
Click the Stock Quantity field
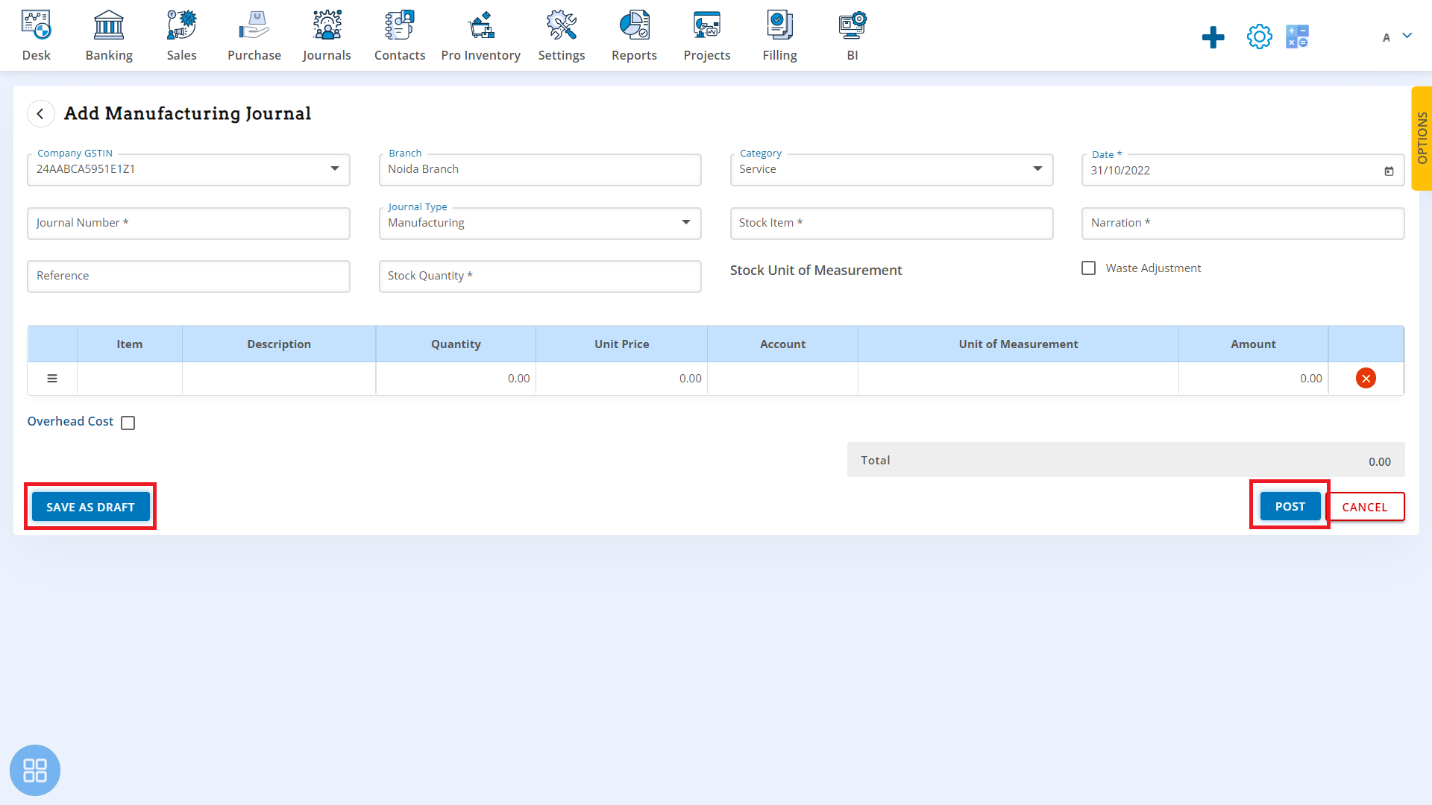540,276
